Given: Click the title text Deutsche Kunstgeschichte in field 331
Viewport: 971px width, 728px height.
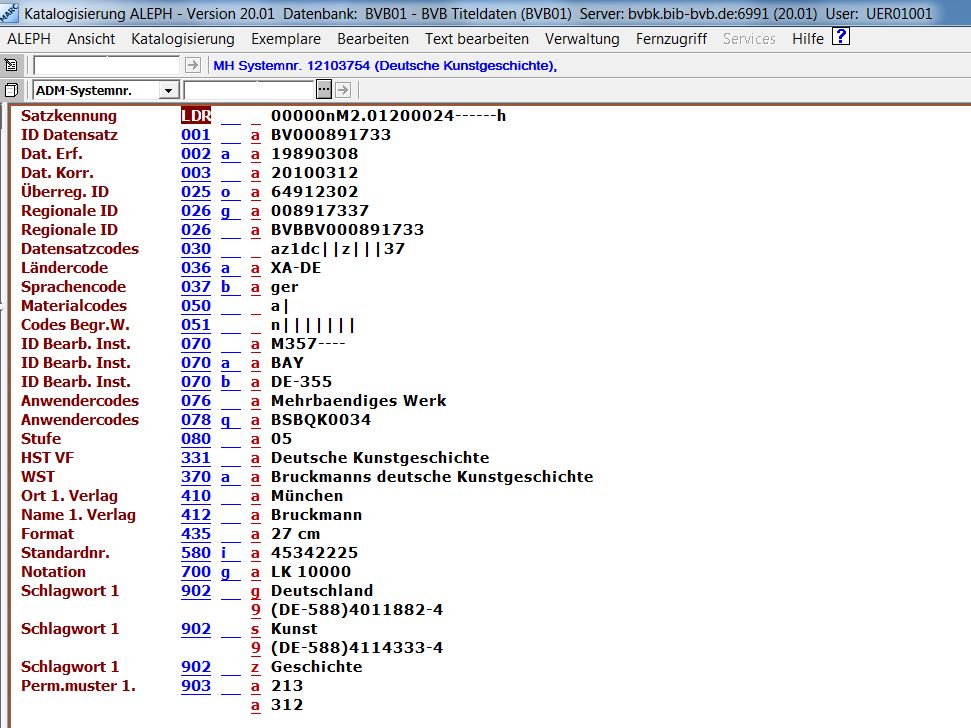Looking at the screenshot, I should click(380, 458).
